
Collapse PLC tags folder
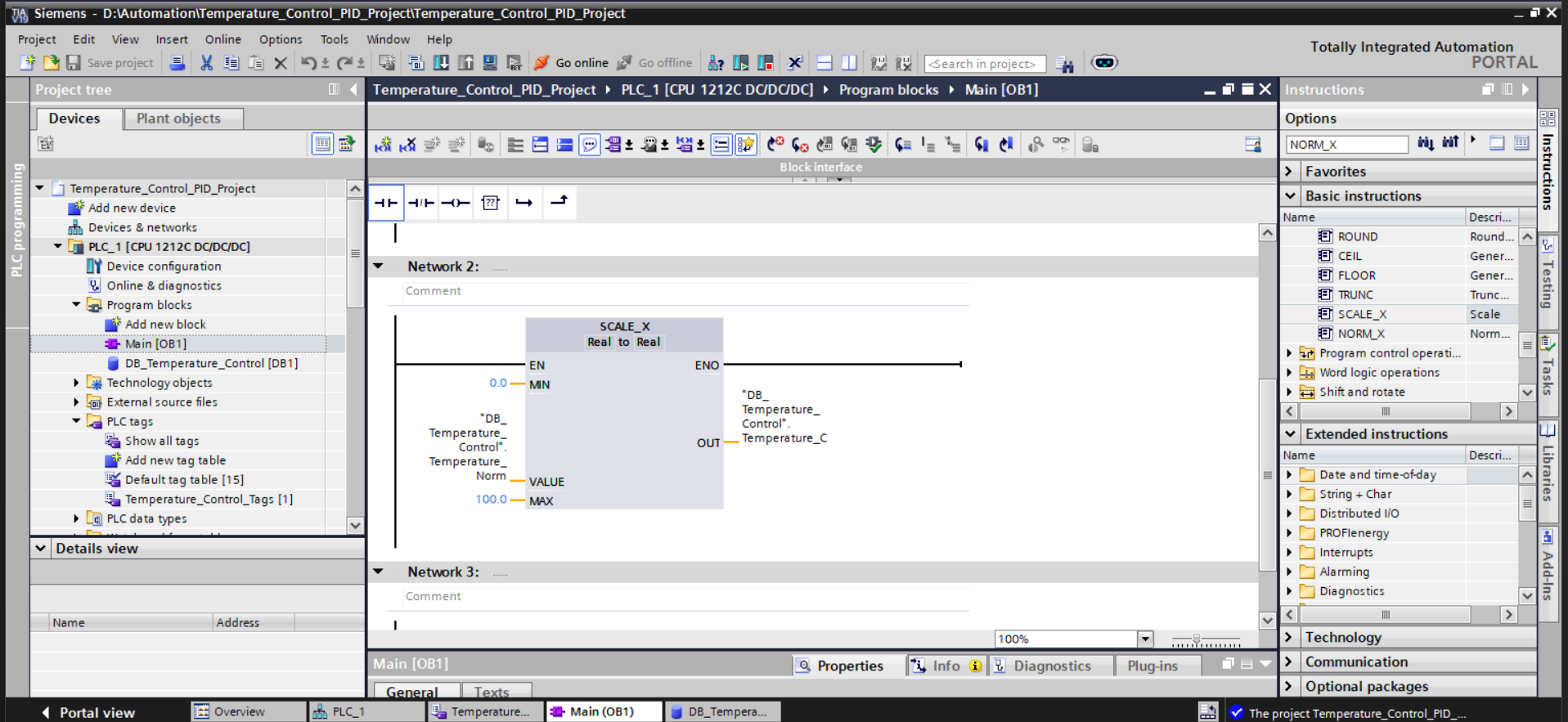[x=77, y=421]
